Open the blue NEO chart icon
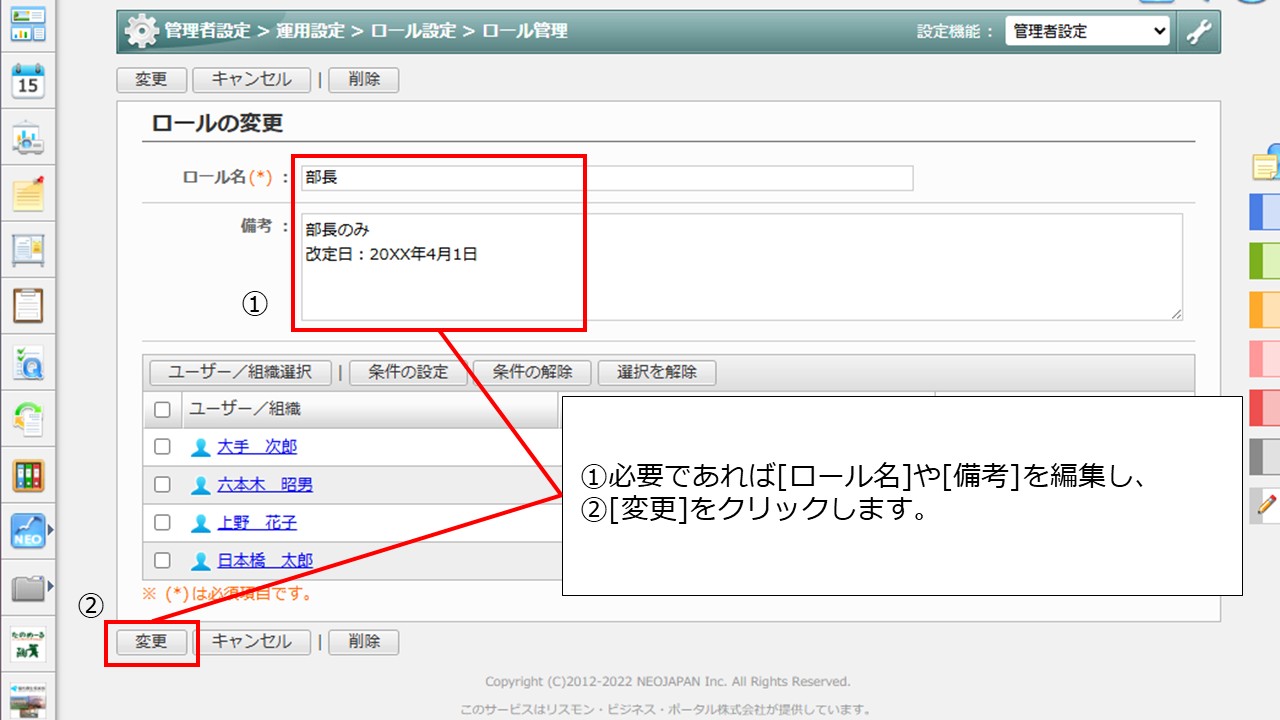The image size is (1280, 720). (x=27, y=531)
